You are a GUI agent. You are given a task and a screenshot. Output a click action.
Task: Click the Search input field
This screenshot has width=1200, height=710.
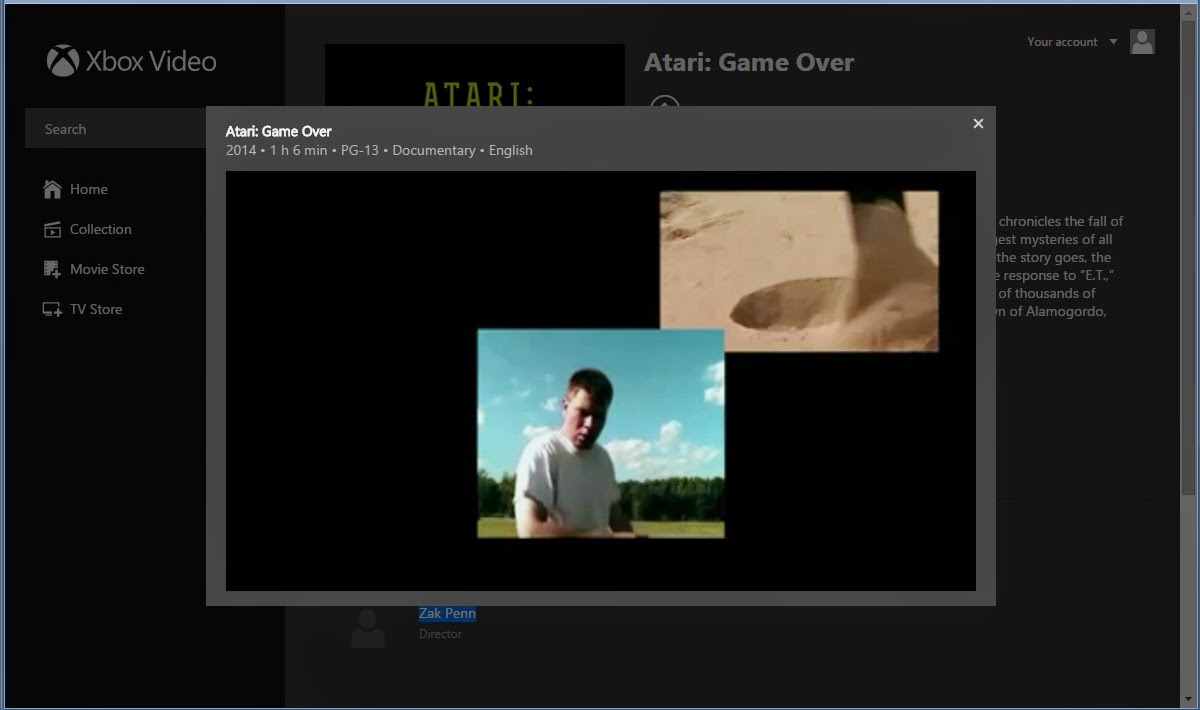pyautogui.click(x=115, y=129)
